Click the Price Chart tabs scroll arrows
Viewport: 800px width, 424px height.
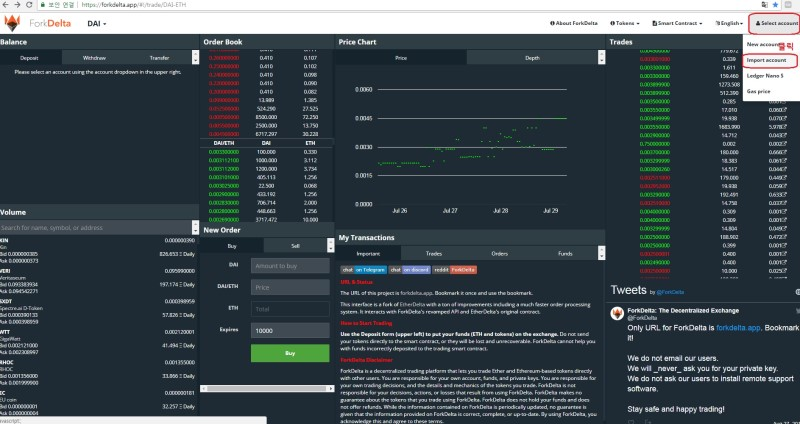(x=602, y=58)
